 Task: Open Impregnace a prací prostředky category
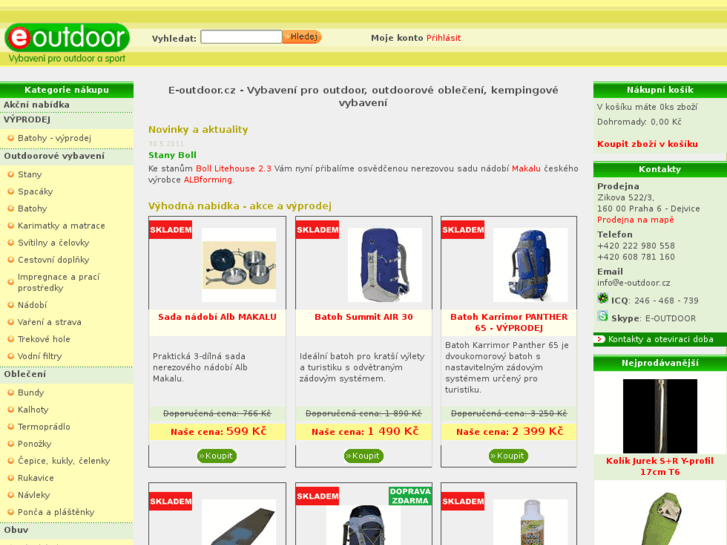pos(58,282)
